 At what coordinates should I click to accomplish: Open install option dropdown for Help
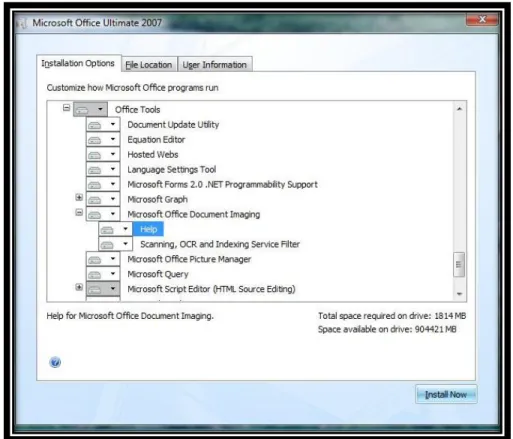(x=116, y=229)
